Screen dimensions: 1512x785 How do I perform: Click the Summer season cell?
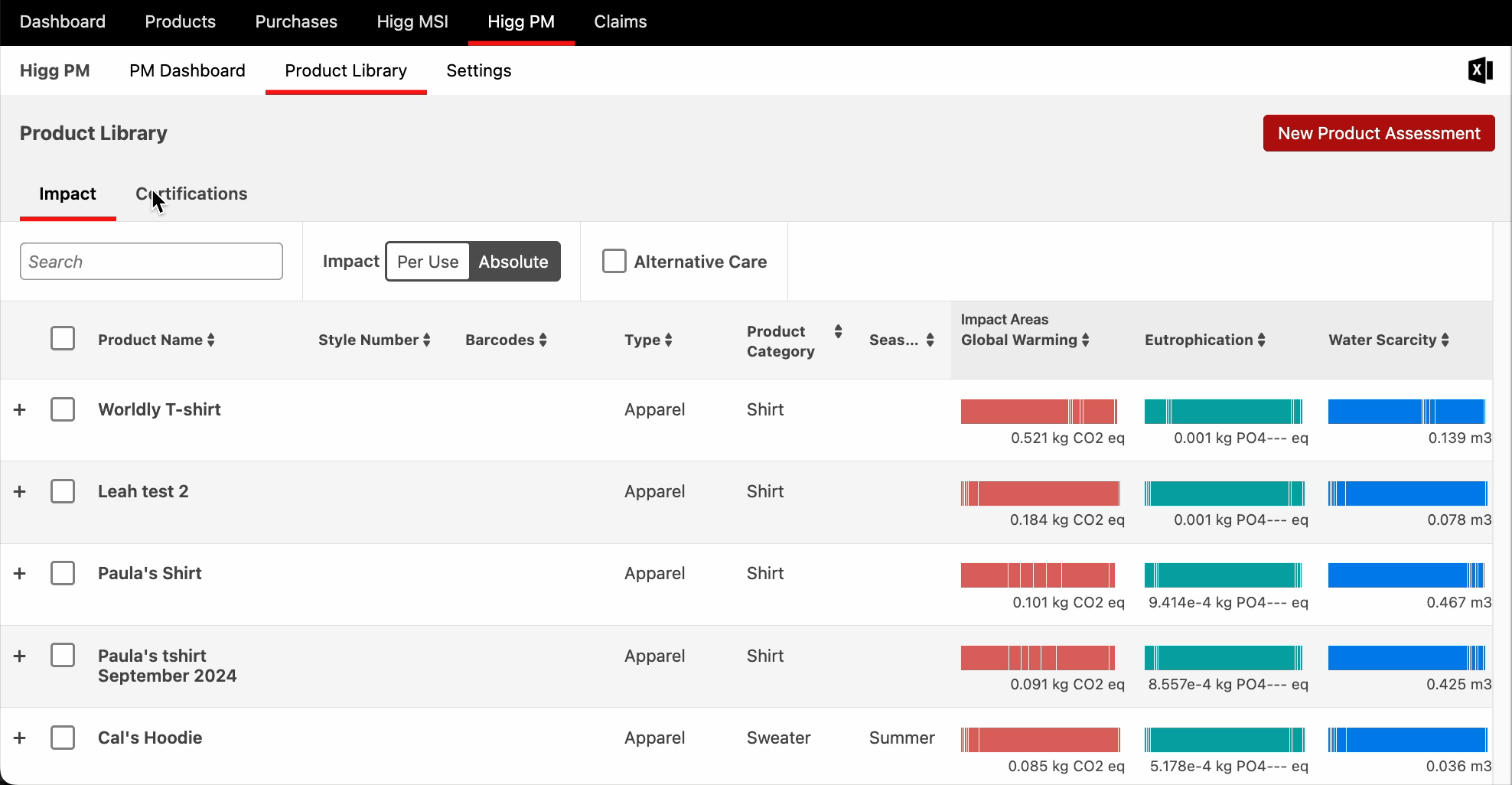pyautogui.click(x=902, y=738)
